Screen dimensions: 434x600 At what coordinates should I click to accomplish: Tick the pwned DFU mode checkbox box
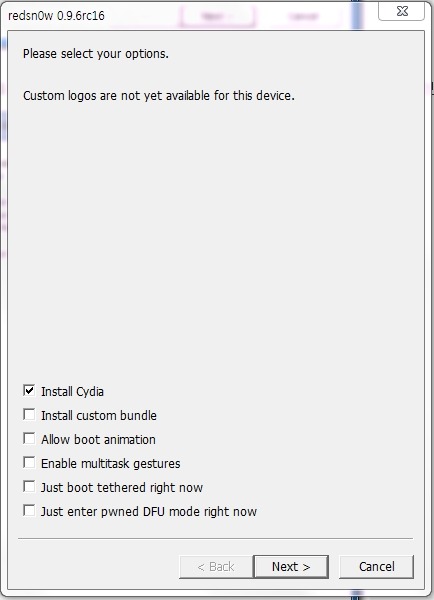pyautogui.click(x=29, y=510)
